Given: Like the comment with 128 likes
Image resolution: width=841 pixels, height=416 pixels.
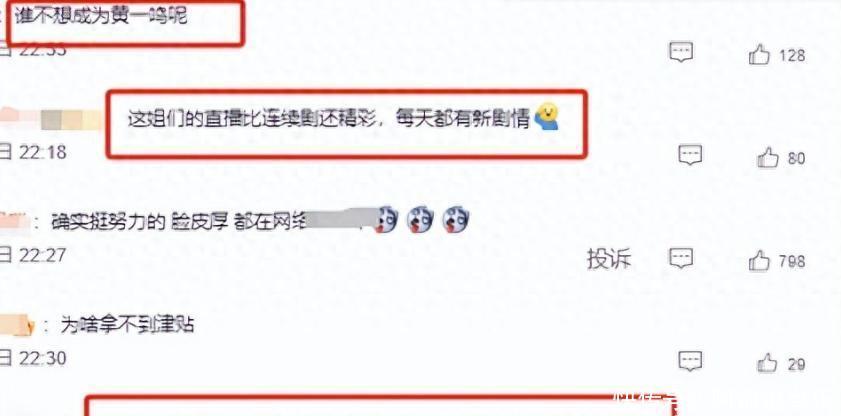Looking at the screenshot, I should coord(759,54).
